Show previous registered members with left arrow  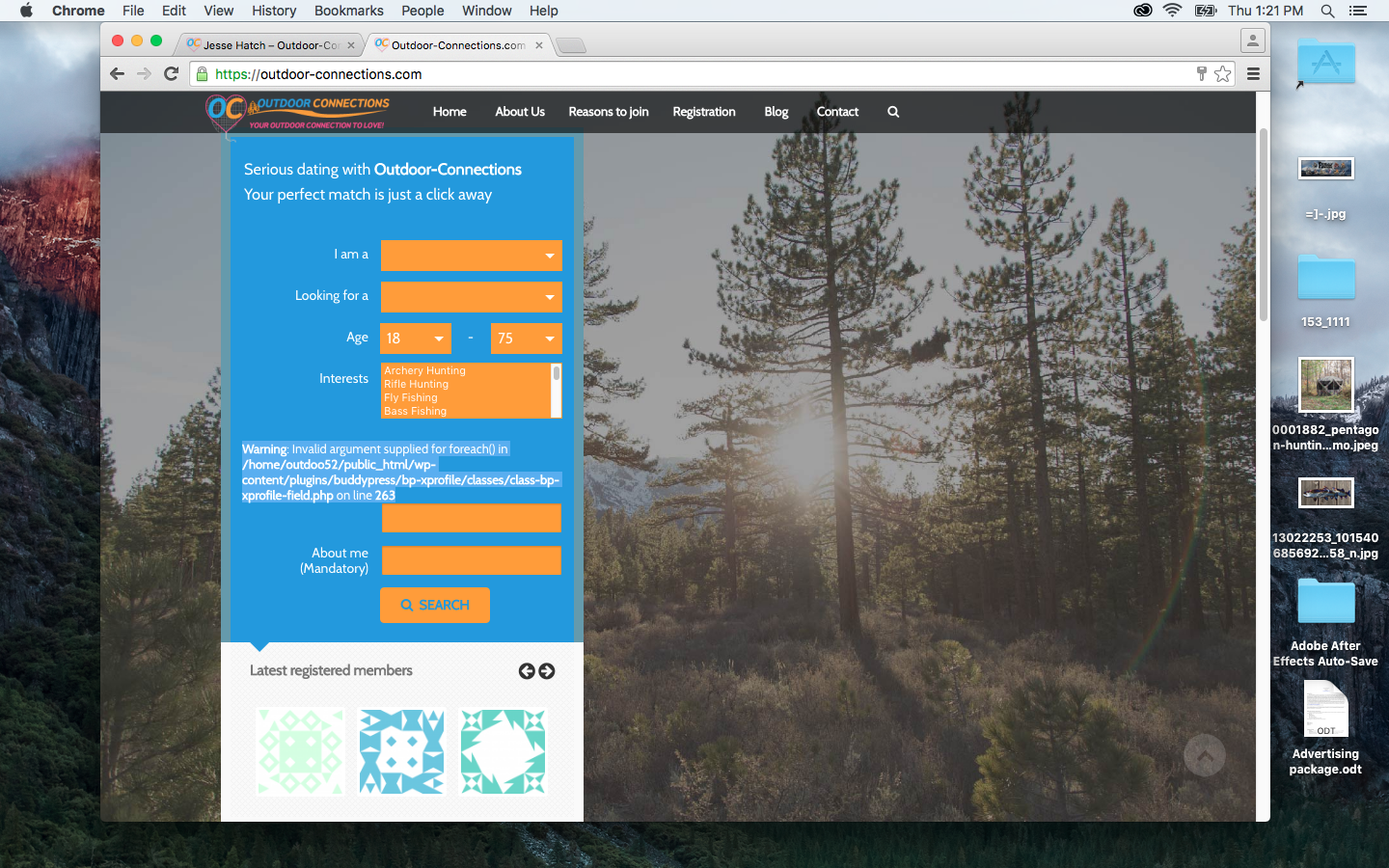coord(527,671)
